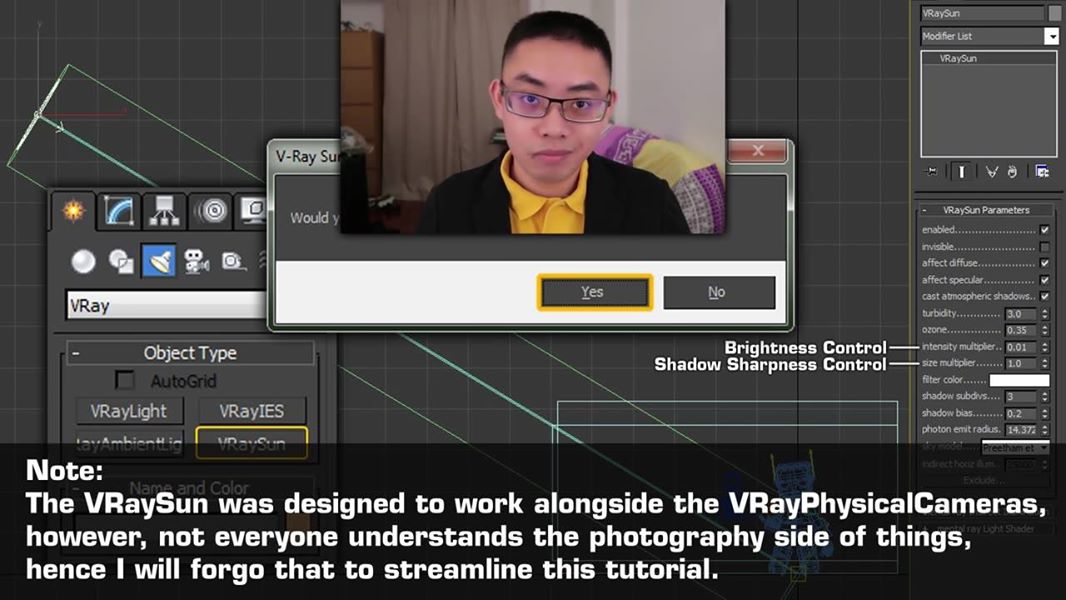This screenshot has width=1066, height=600.
Task: Click Configure Modifier Sets icon
Action: click(x=1042, y=172)
